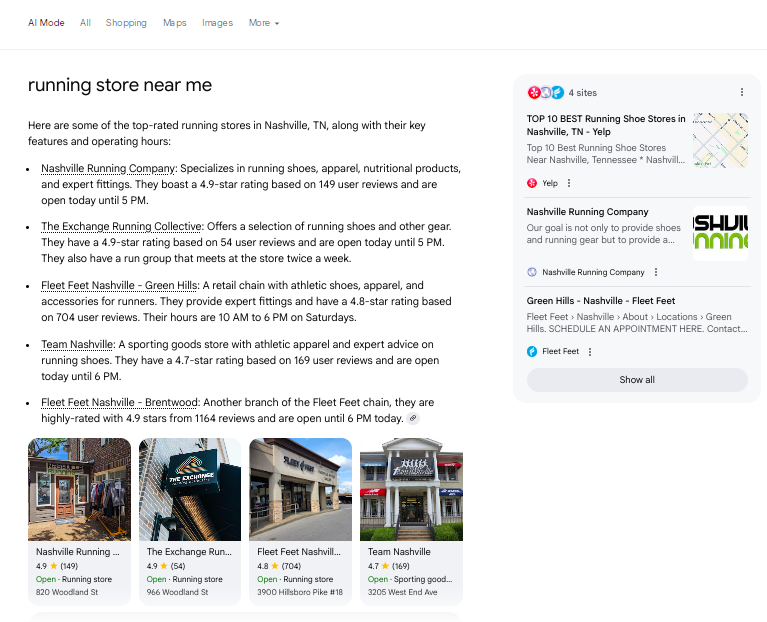
Task: Click the Yelp logo icon under the first source
Action: (x=532, y=183)
